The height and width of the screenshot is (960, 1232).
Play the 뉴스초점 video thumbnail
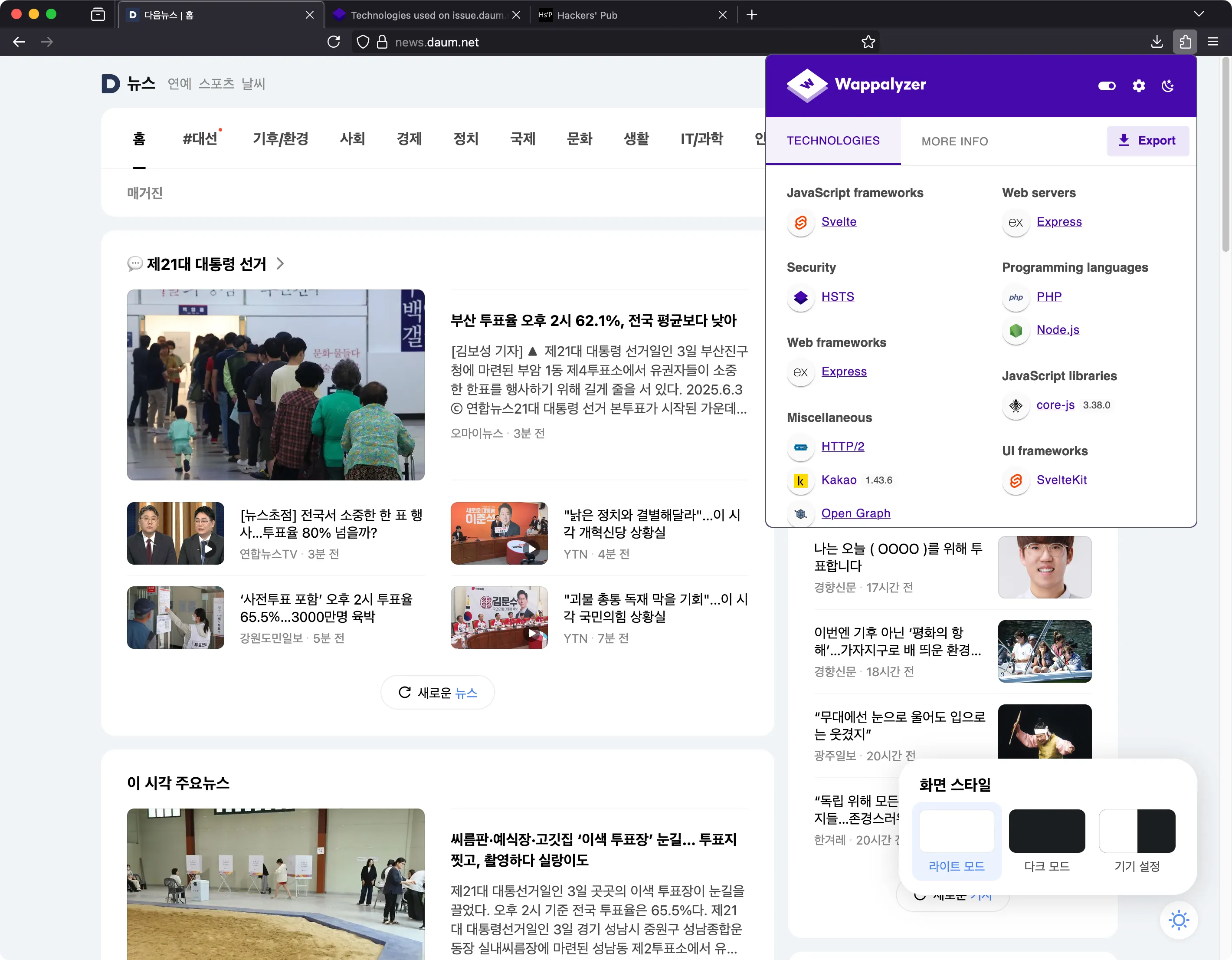(175, 533)
